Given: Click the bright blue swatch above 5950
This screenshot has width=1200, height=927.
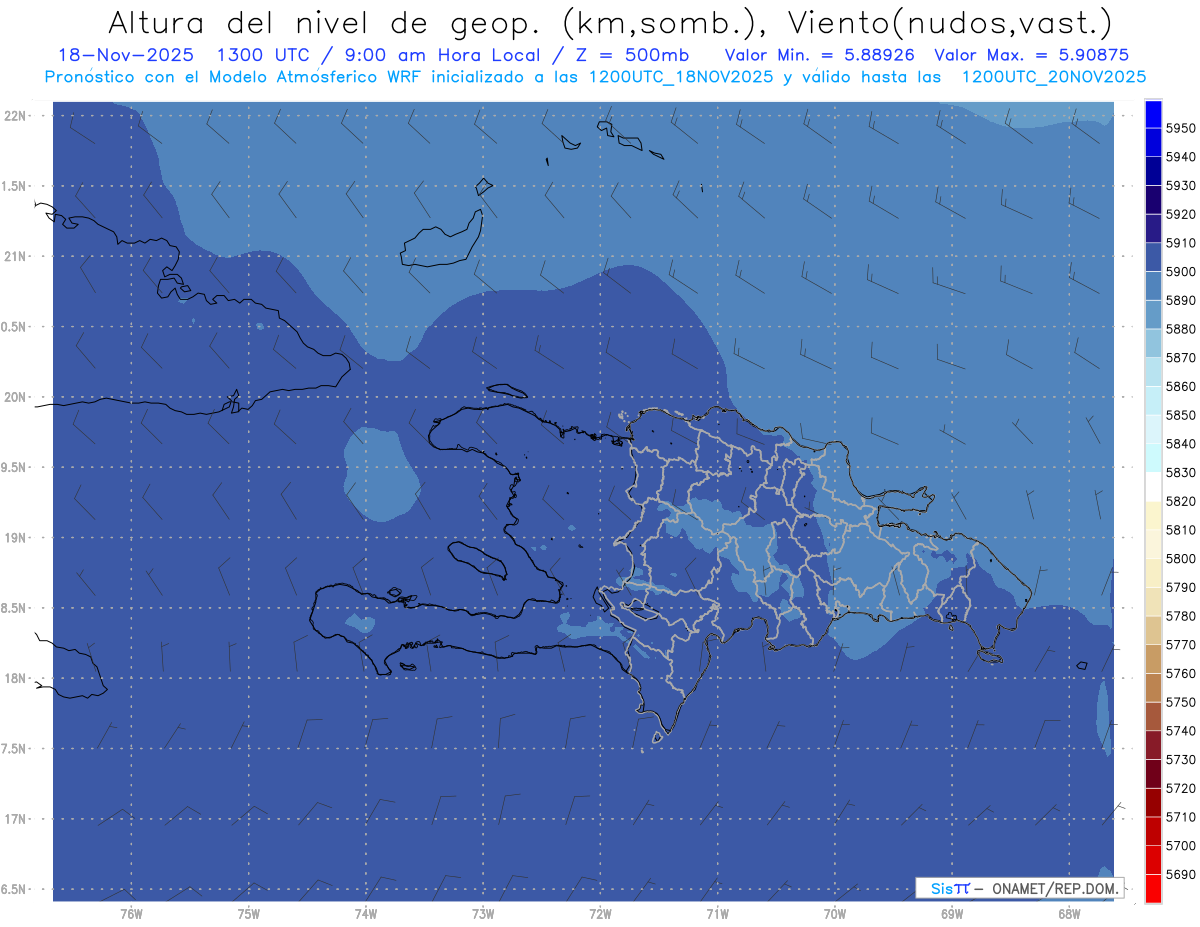Looking at the screenshot, I should [x=1153, y=114].
